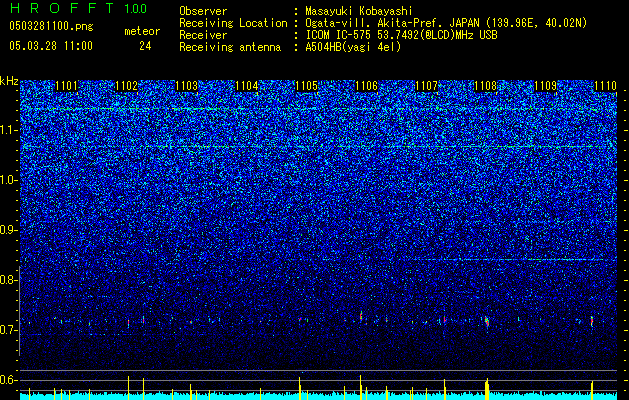Screen dimensions: 629x400
Task: Click the 1102 time marker
Action: (126, 86)
